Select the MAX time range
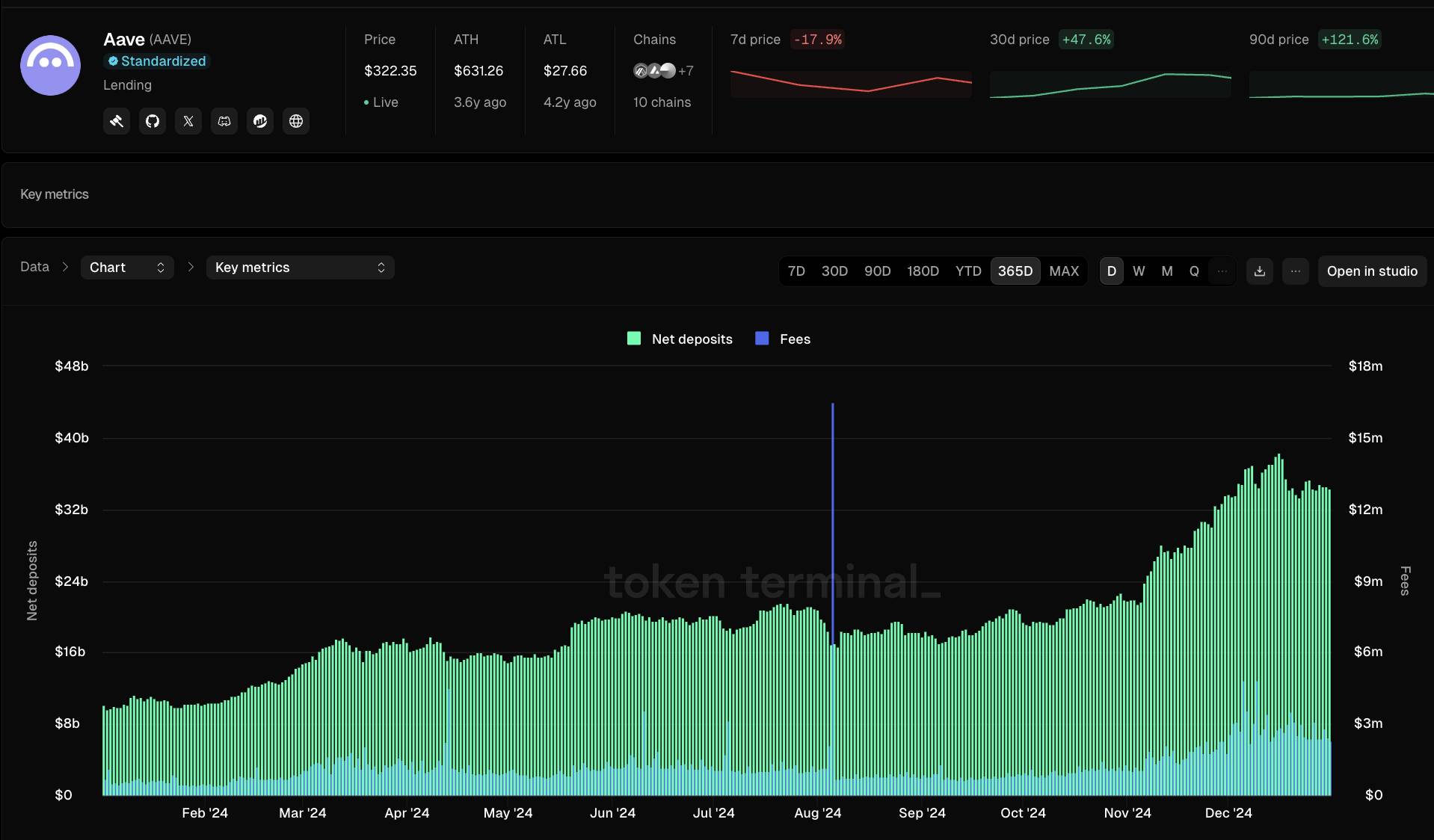Viewport: 1434px width, 840px height. 1064,271
